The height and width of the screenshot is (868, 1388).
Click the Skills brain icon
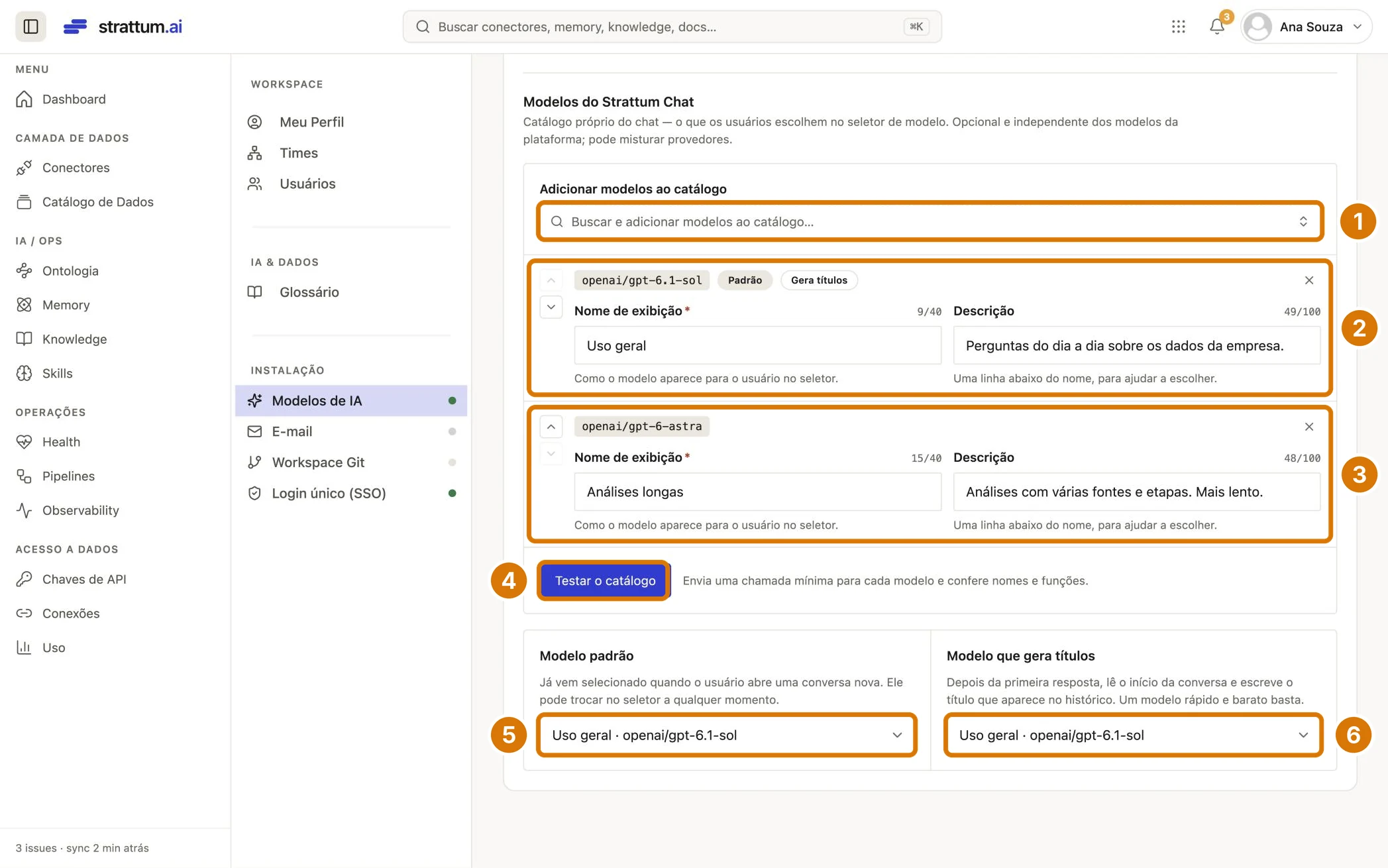(24, 373)
